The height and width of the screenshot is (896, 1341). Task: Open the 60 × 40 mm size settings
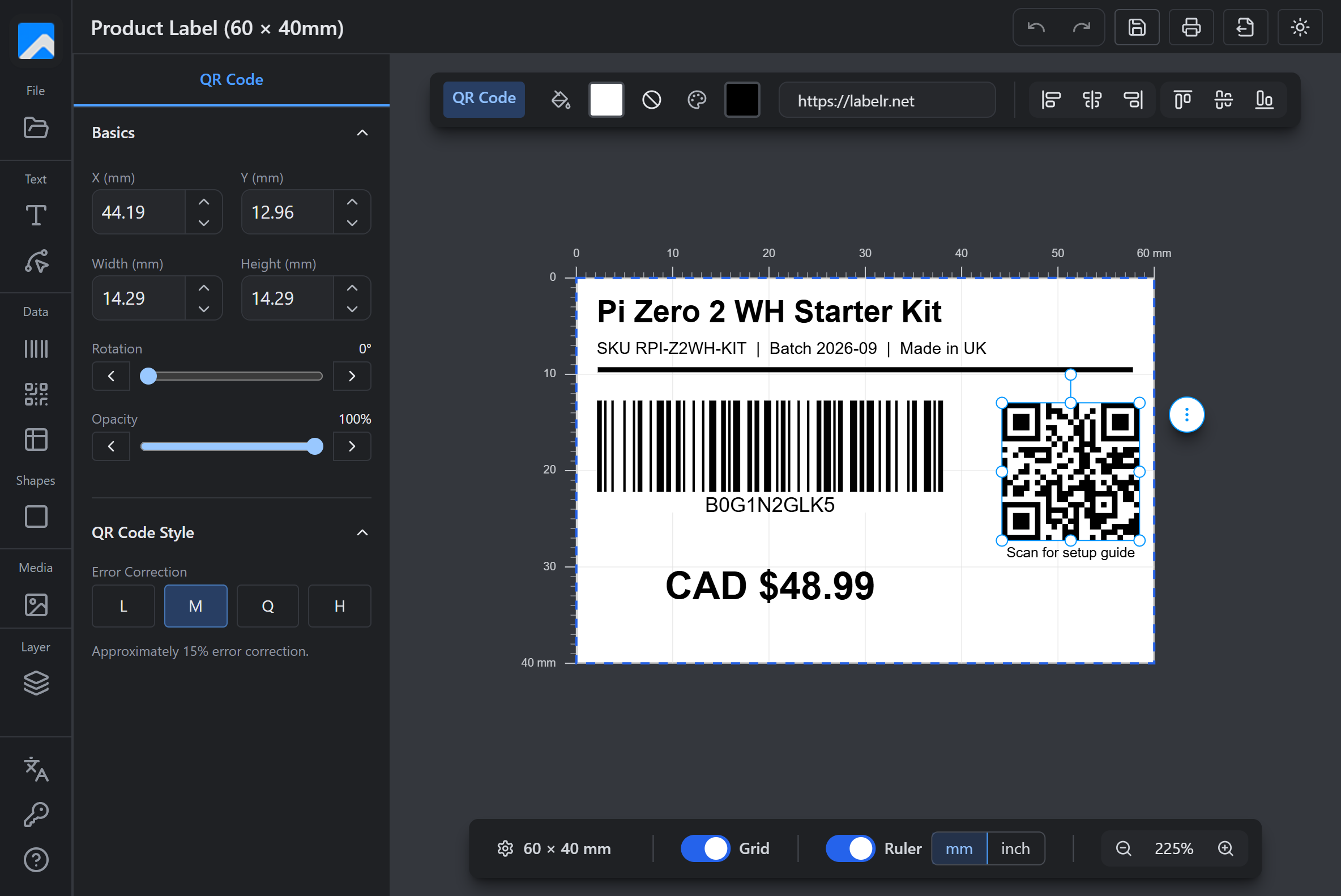point(554,848)
